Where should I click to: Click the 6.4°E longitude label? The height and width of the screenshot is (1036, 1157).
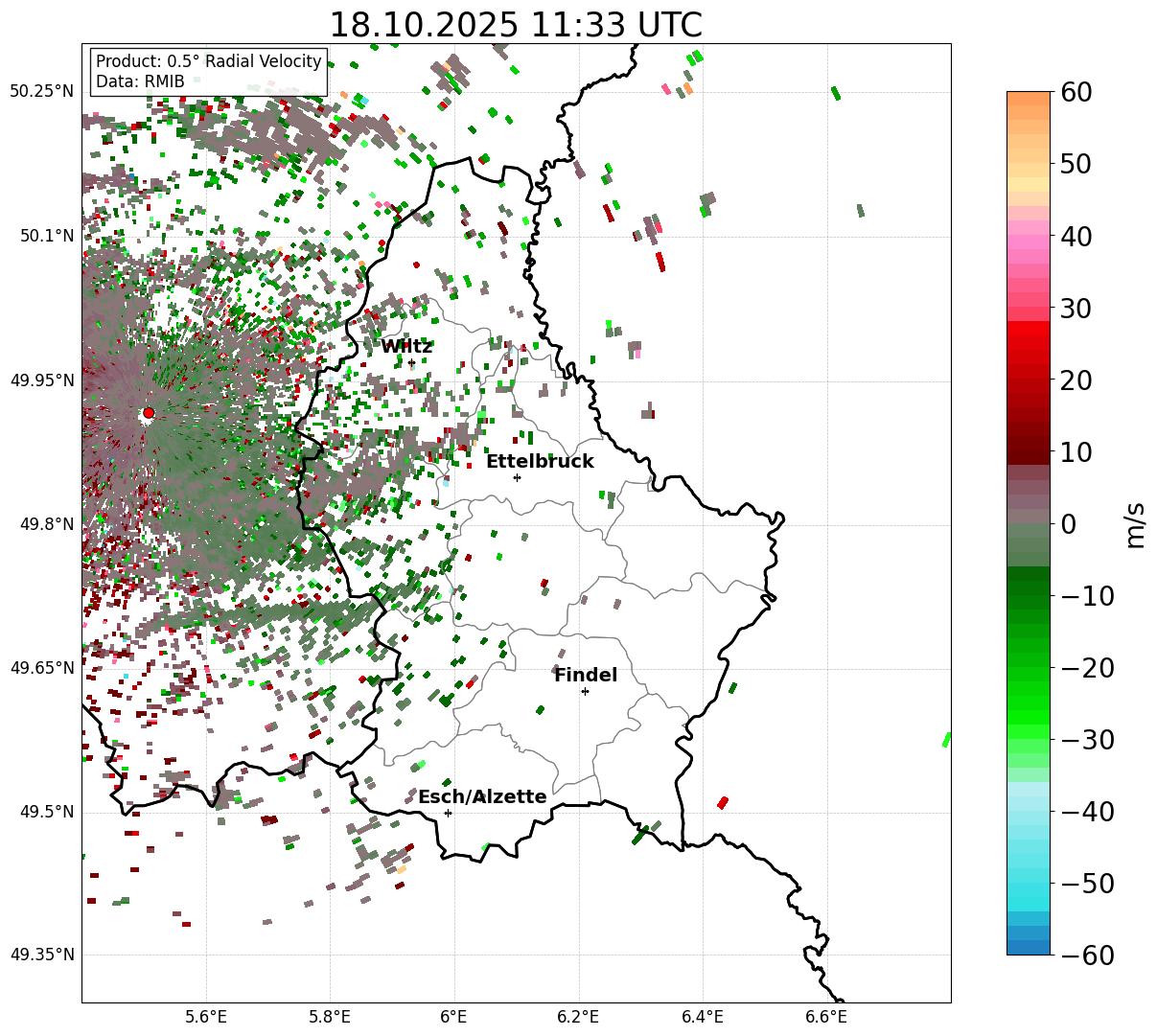703,1016
